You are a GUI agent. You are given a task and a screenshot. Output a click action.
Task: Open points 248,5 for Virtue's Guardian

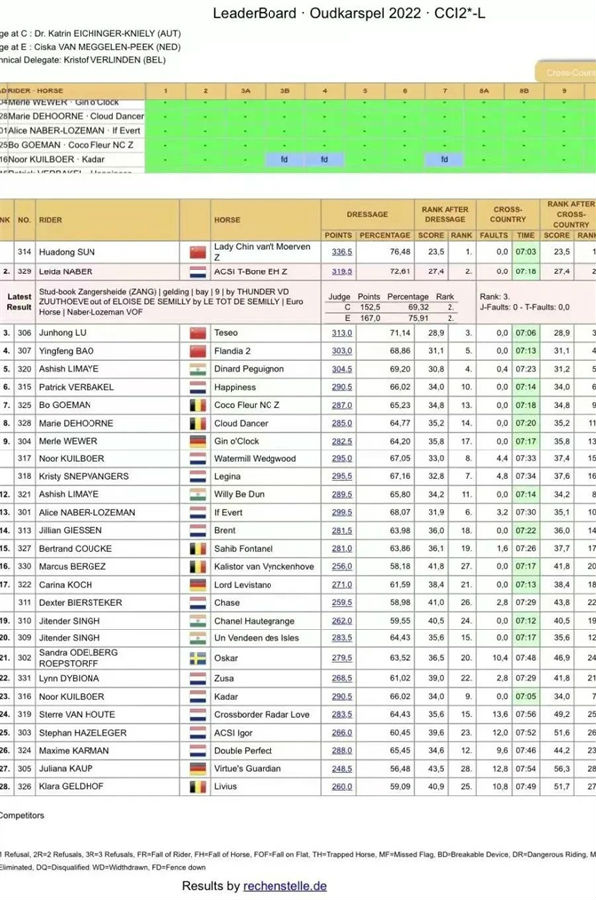(342, 769)
